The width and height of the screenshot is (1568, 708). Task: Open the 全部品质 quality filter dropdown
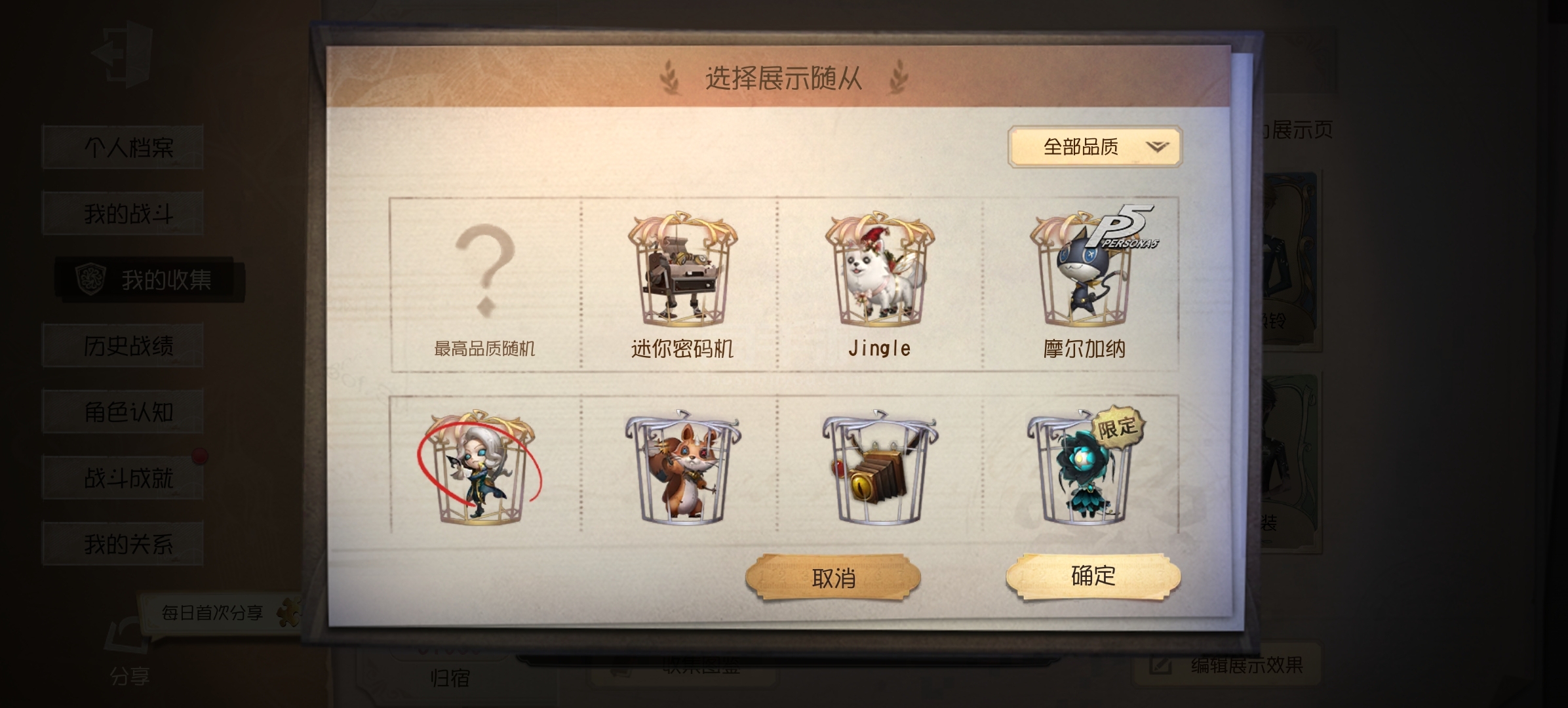point(1095,147)
